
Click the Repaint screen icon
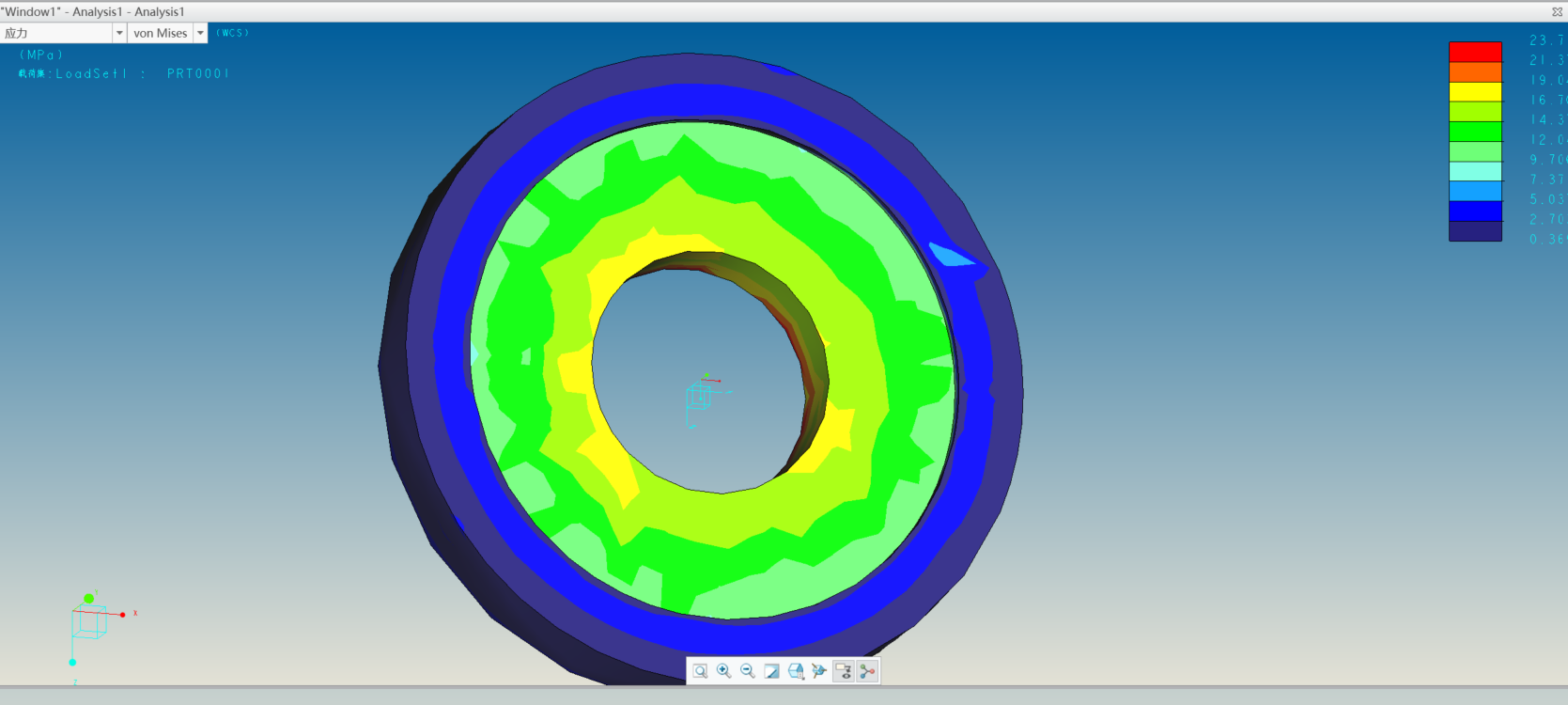771,671
